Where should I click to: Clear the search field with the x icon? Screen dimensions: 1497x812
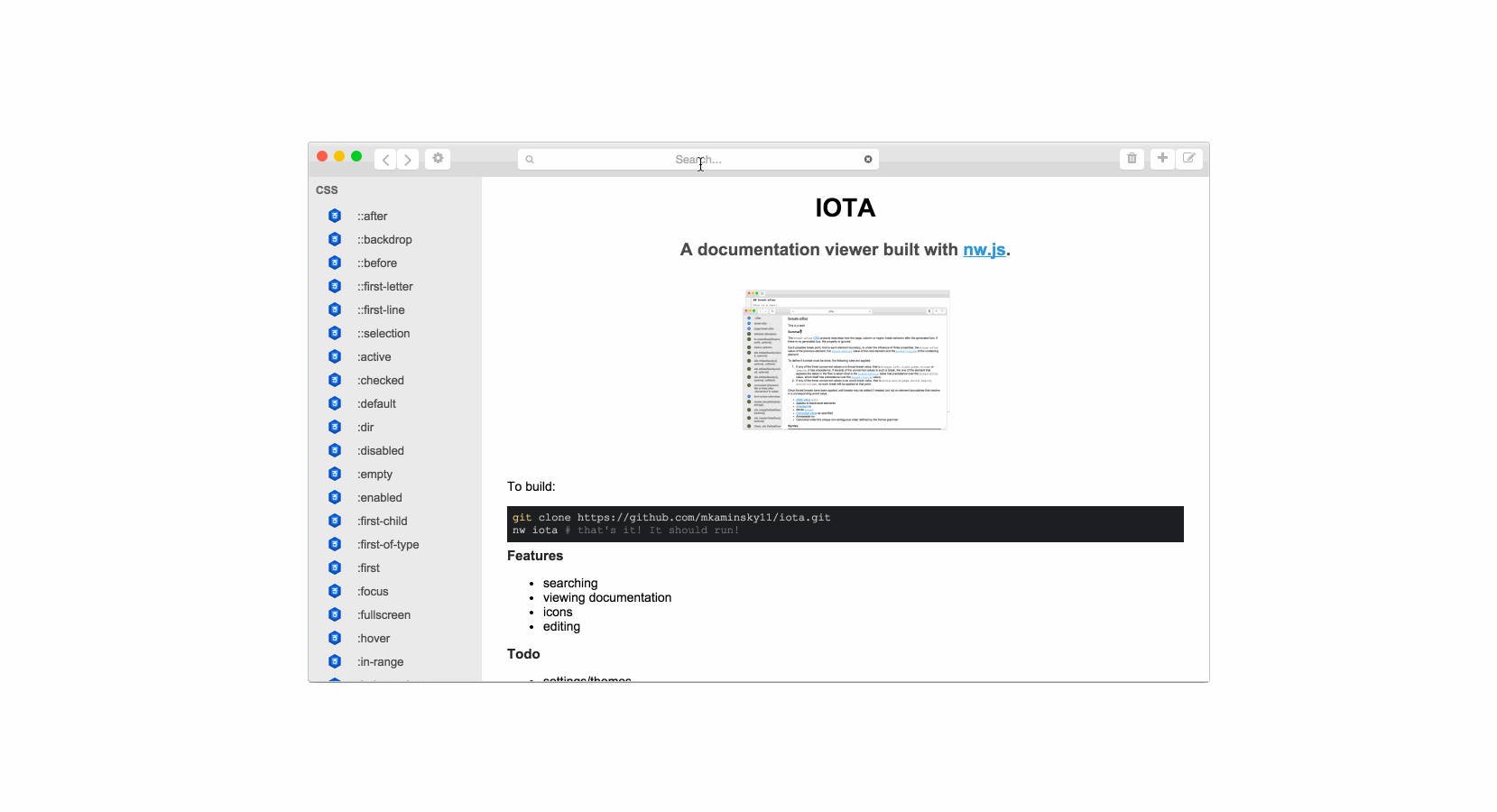(868, 160)
